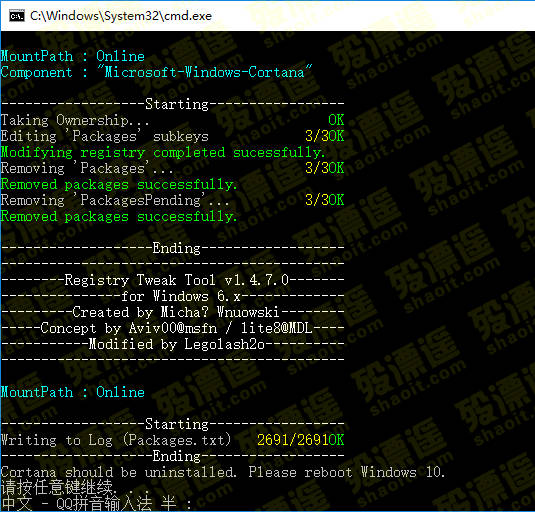Screen dimensions: 535x512
Task: Click 'Writing to Log (Packages.txt)' line
Action: pyautogui.click(x=116, y=440)
